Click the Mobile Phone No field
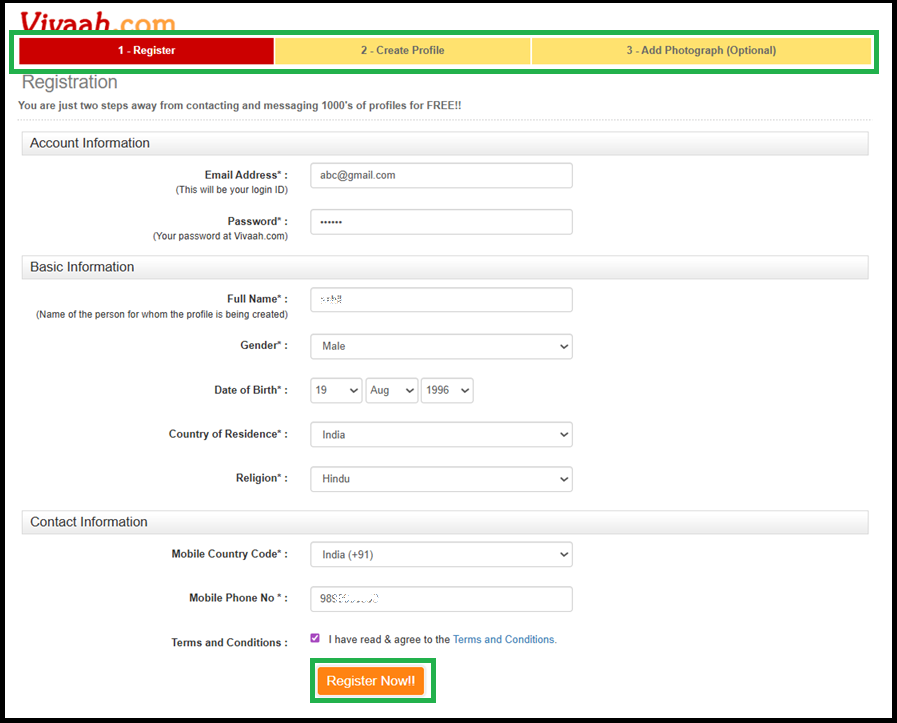This screenshot has height=723, width=897. pos(441,599)
